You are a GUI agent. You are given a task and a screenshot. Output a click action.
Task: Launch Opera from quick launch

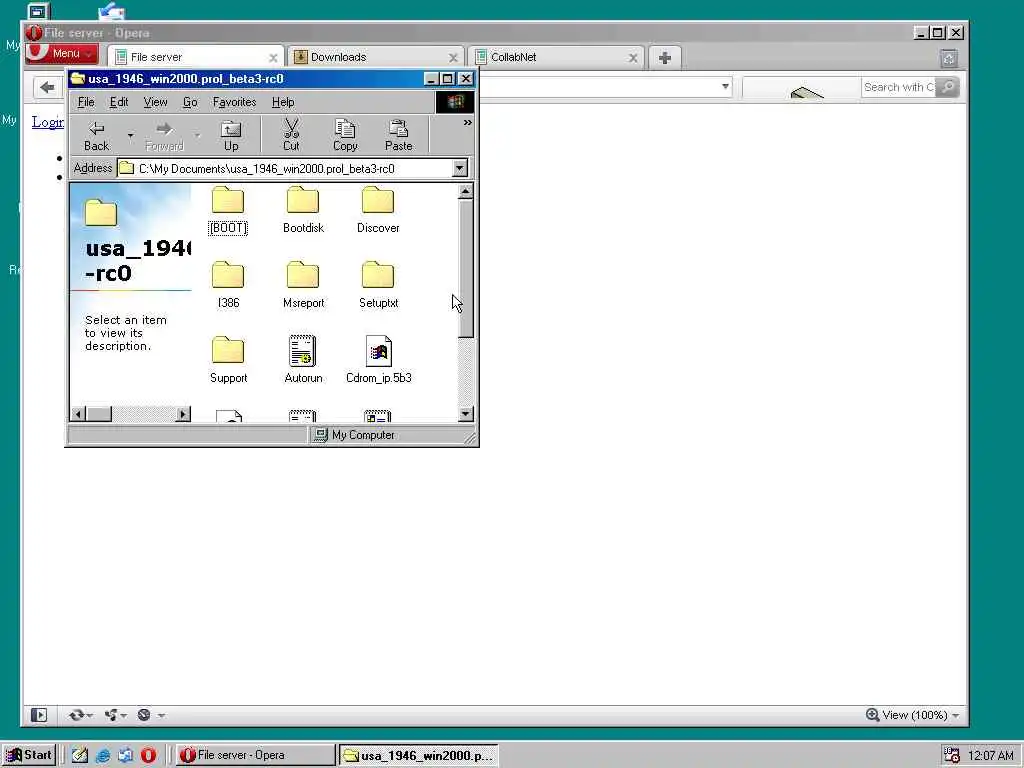(148, 755)
